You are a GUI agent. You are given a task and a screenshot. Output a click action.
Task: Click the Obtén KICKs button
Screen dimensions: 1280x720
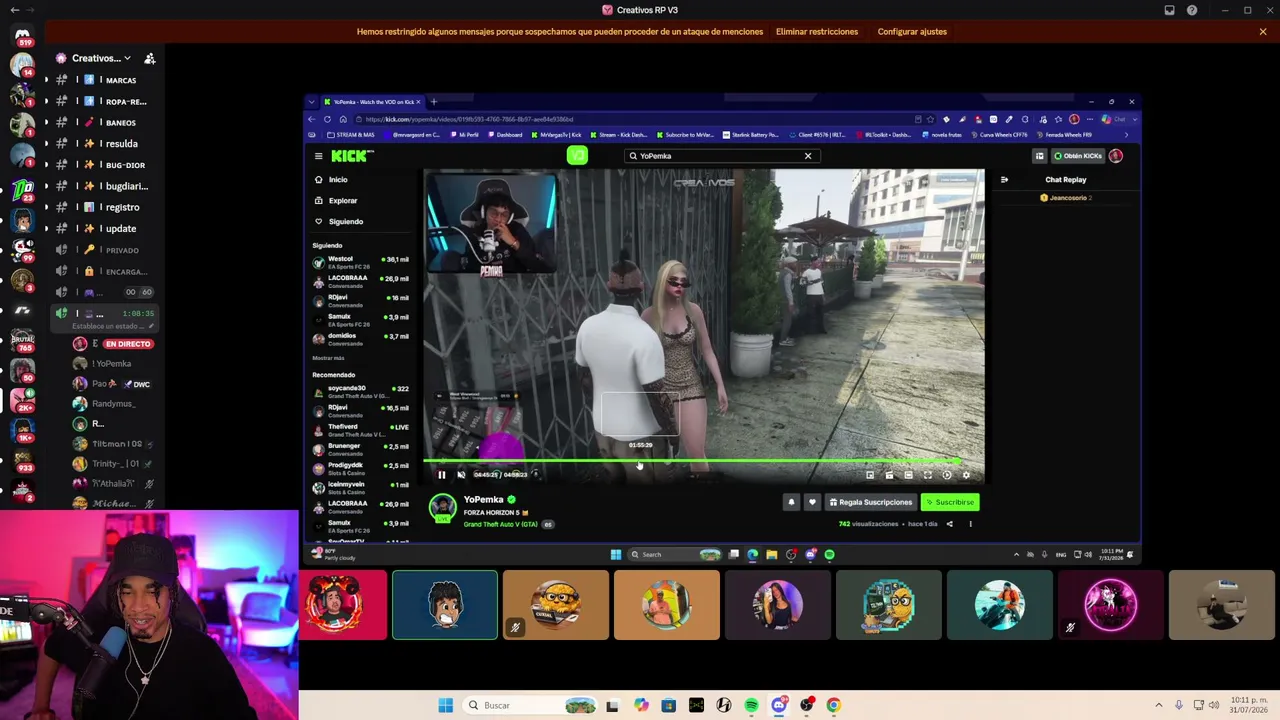pos(1078,156)
